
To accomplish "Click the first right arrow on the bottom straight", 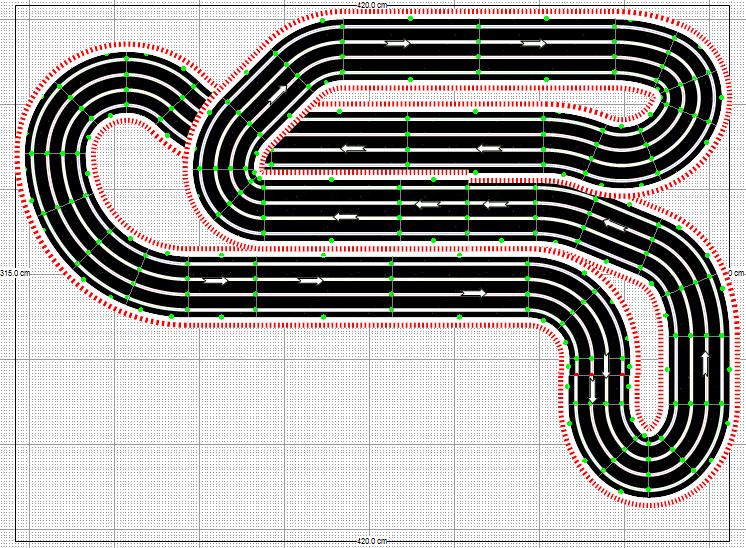I will click(x=216, y=280).
